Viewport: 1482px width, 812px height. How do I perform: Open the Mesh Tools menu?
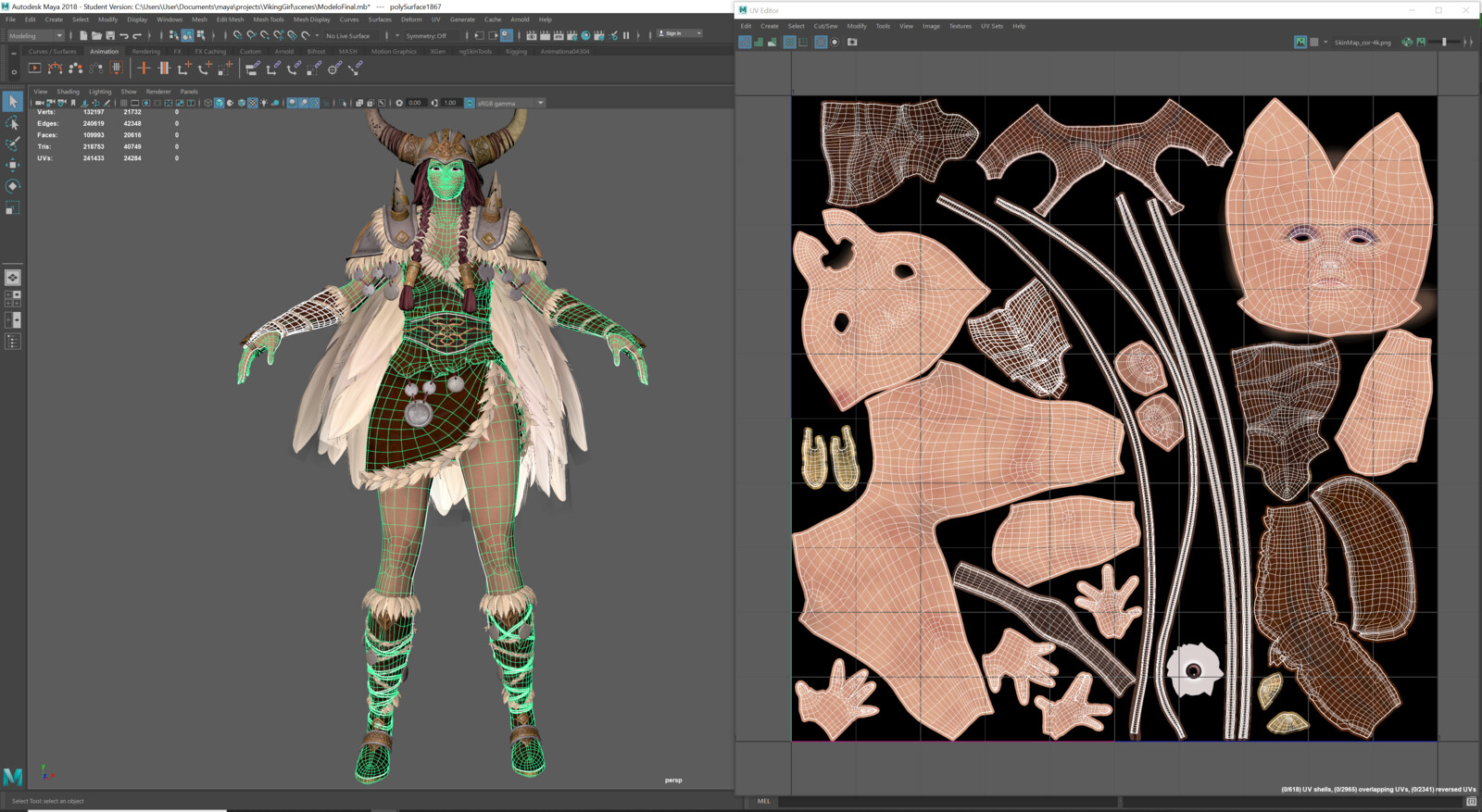pos(269,19)
